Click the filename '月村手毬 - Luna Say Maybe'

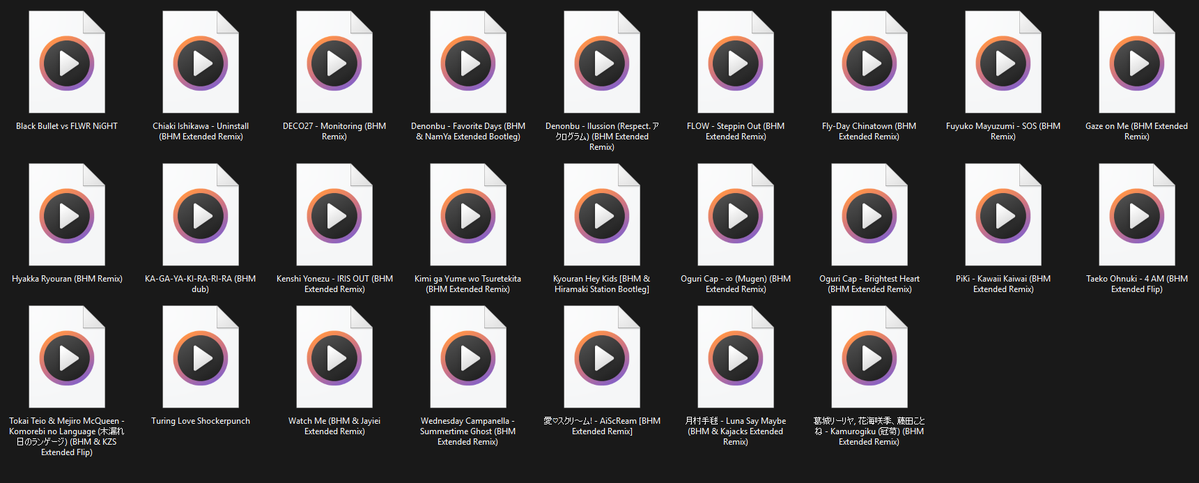736,431
